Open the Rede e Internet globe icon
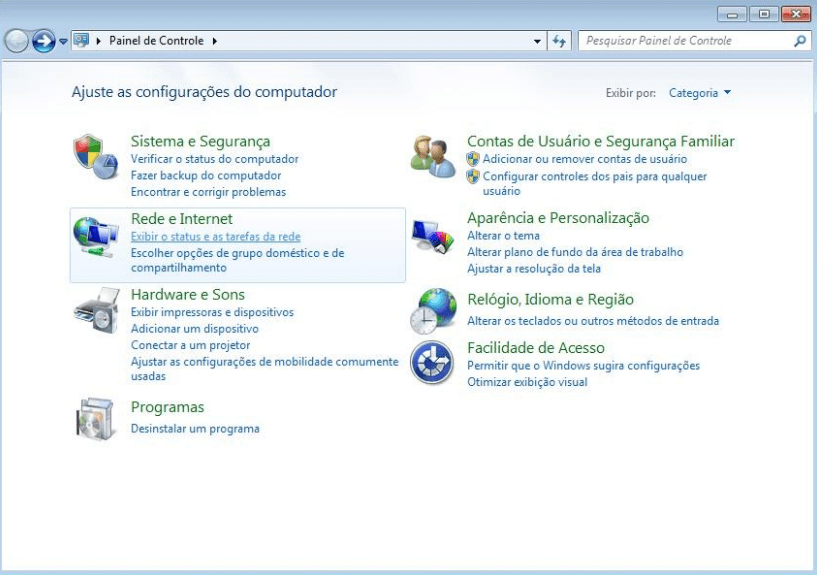Image resolution: width=817 pixels, height=575 pixels. pyautogui.click(x=95, y=237)
